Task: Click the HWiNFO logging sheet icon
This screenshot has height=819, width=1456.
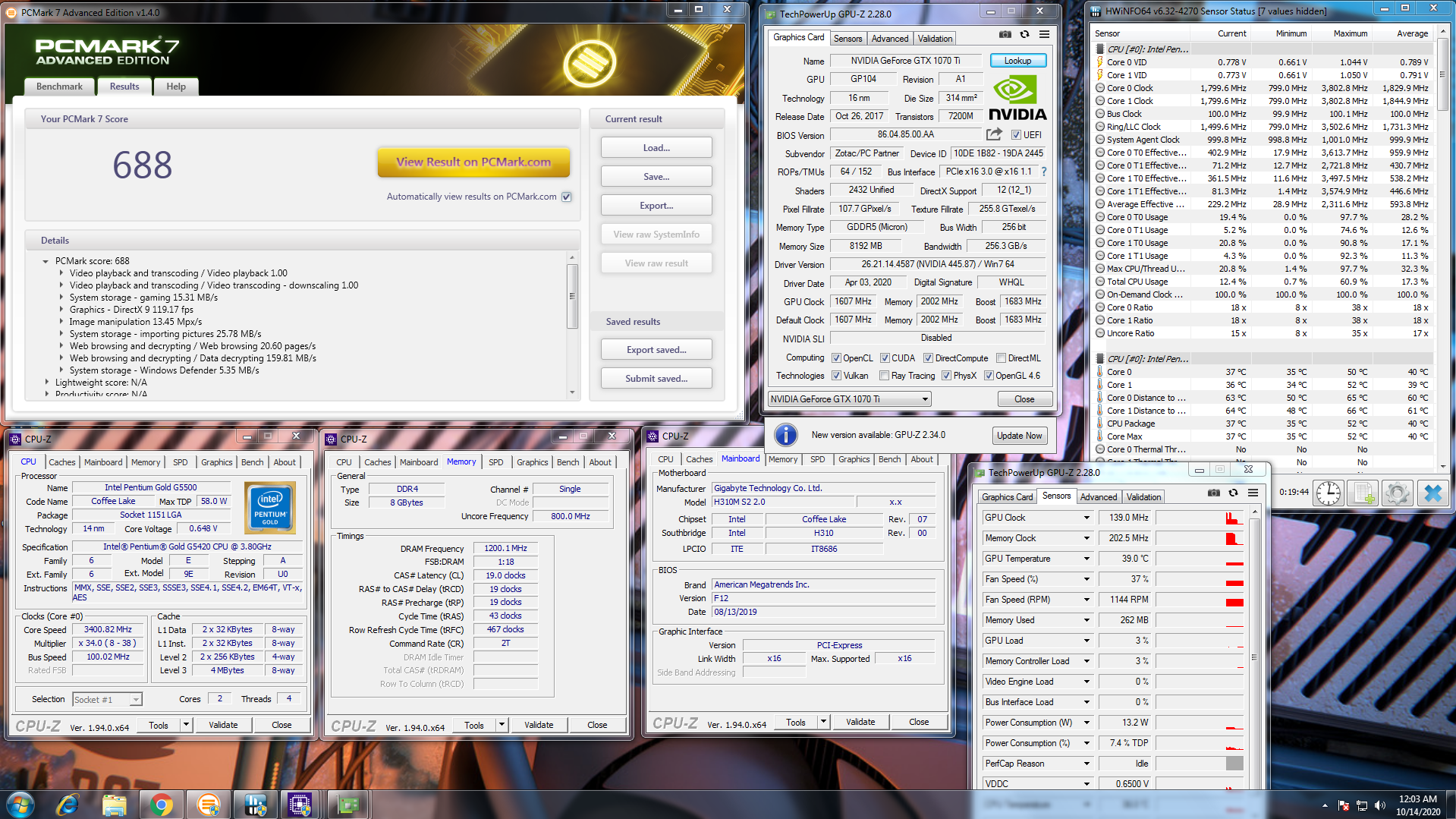Action: pos(1363,493)
